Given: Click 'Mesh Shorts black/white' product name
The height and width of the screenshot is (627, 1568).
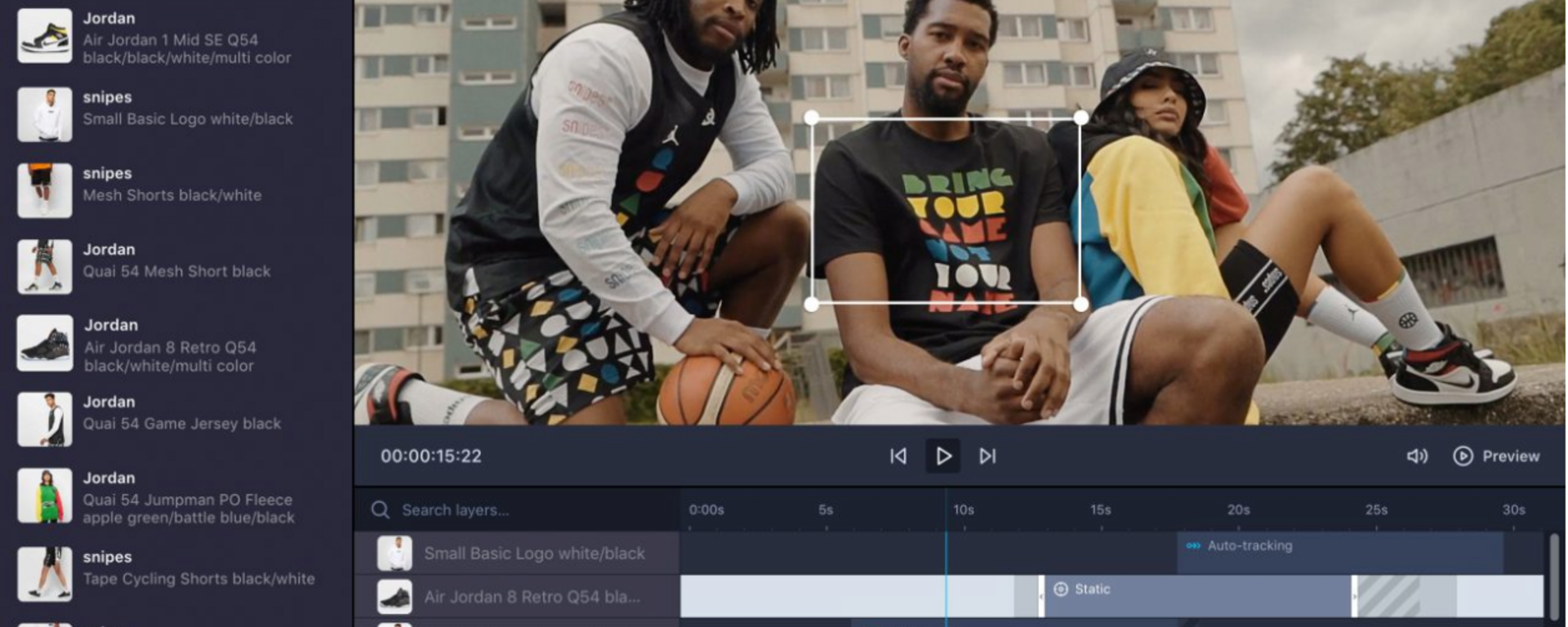Looking at the screenshot, I should pos(172,195).
